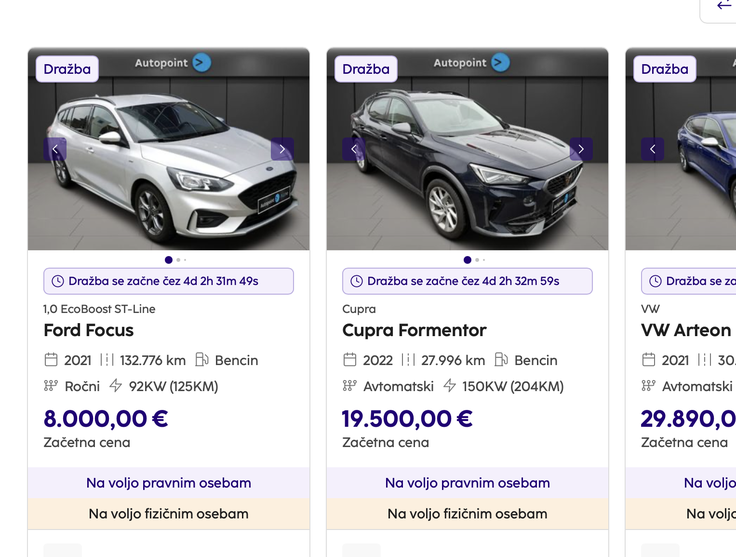The width and height of the screenshot is (736, 557).
Task: Click Ford Focus carousel pagination dots
Action: point(175,260)
